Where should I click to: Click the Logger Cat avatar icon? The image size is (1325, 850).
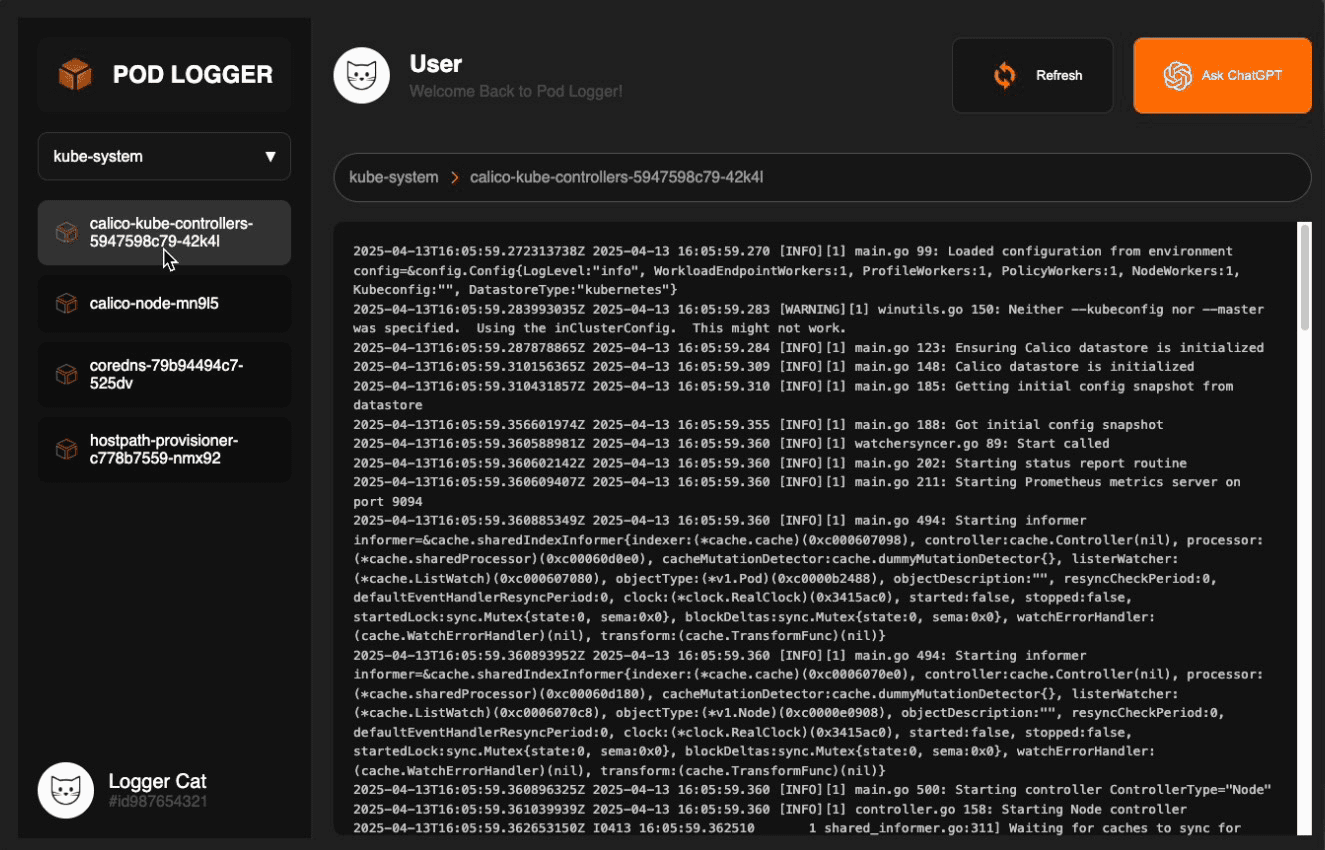click(65, 790)
